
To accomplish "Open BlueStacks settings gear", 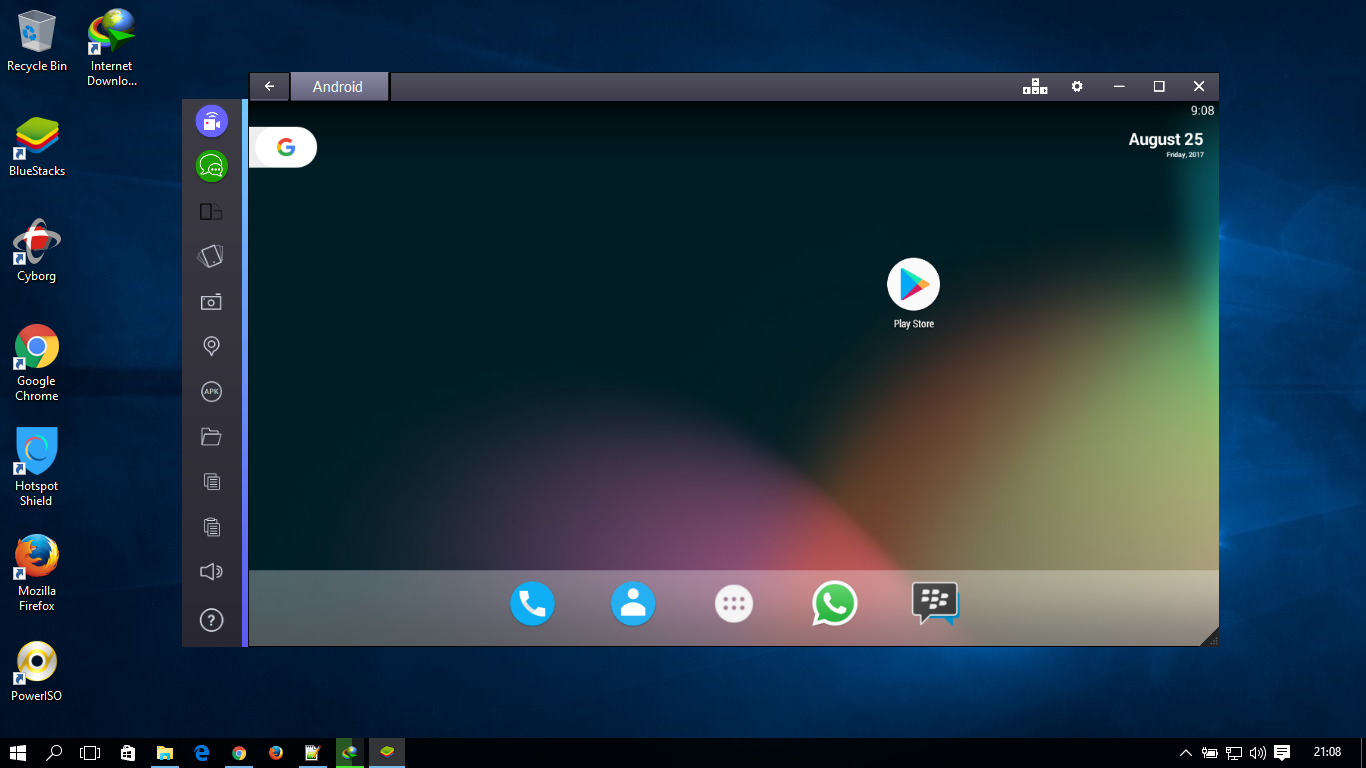I will point(1077,87).
